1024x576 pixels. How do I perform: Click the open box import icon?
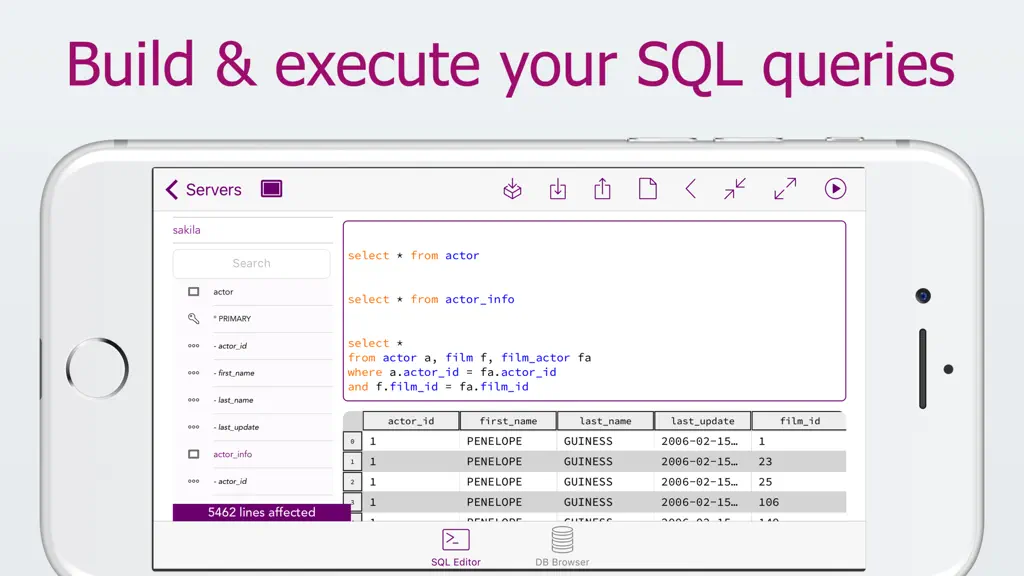point(513,189)
